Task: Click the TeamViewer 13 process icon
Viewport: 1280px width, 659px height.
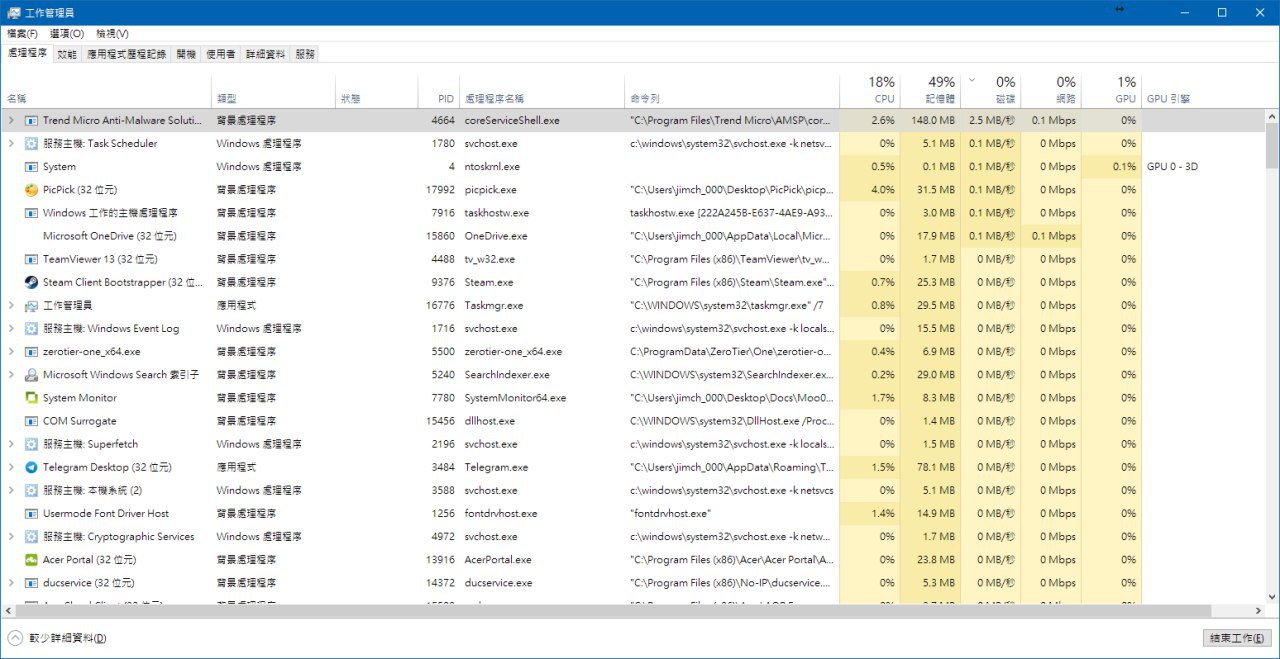Action: pos(31,259)
